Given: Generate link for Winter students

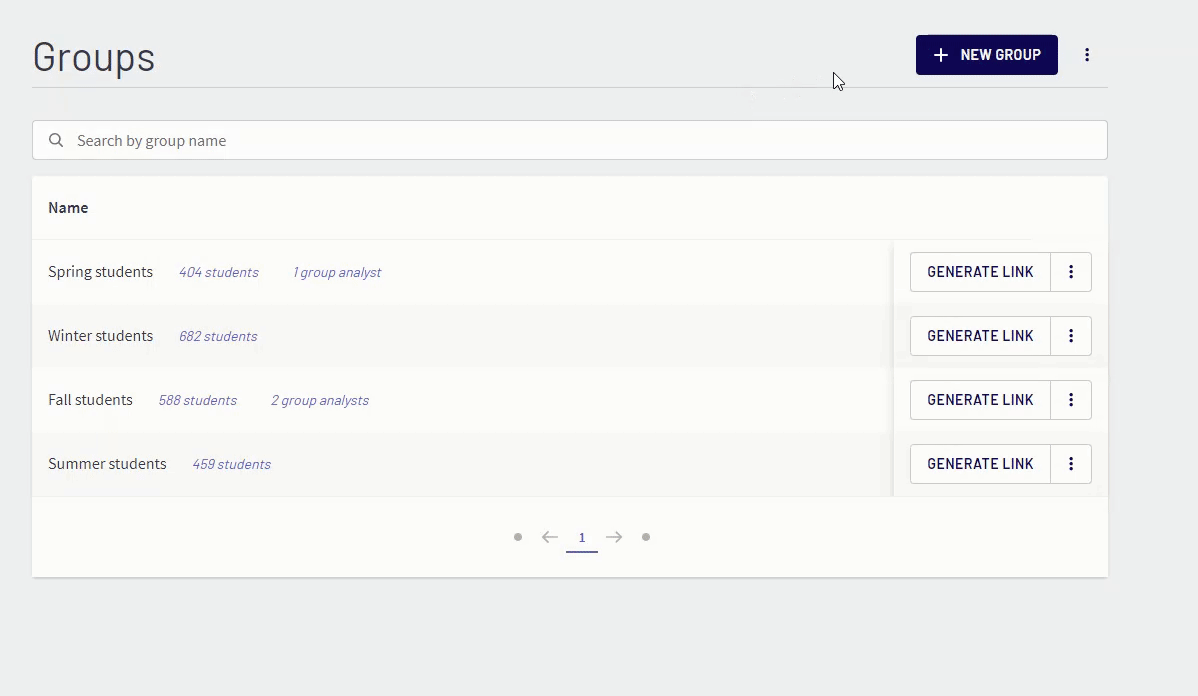Looking at the screenshot, I should click(x=980, y=336).
